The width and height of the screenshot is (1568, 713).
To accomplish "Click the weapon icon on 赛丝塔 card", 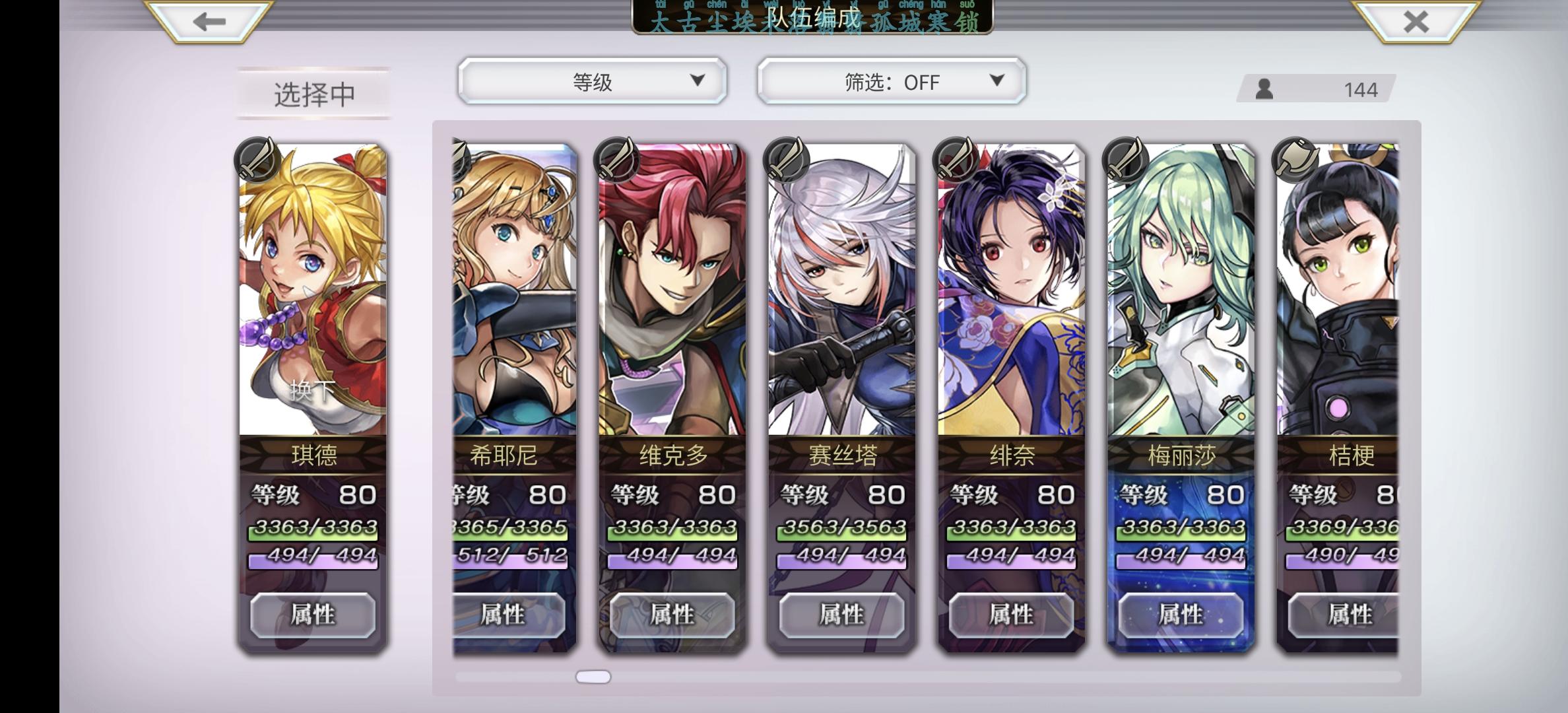I will 785,160.
